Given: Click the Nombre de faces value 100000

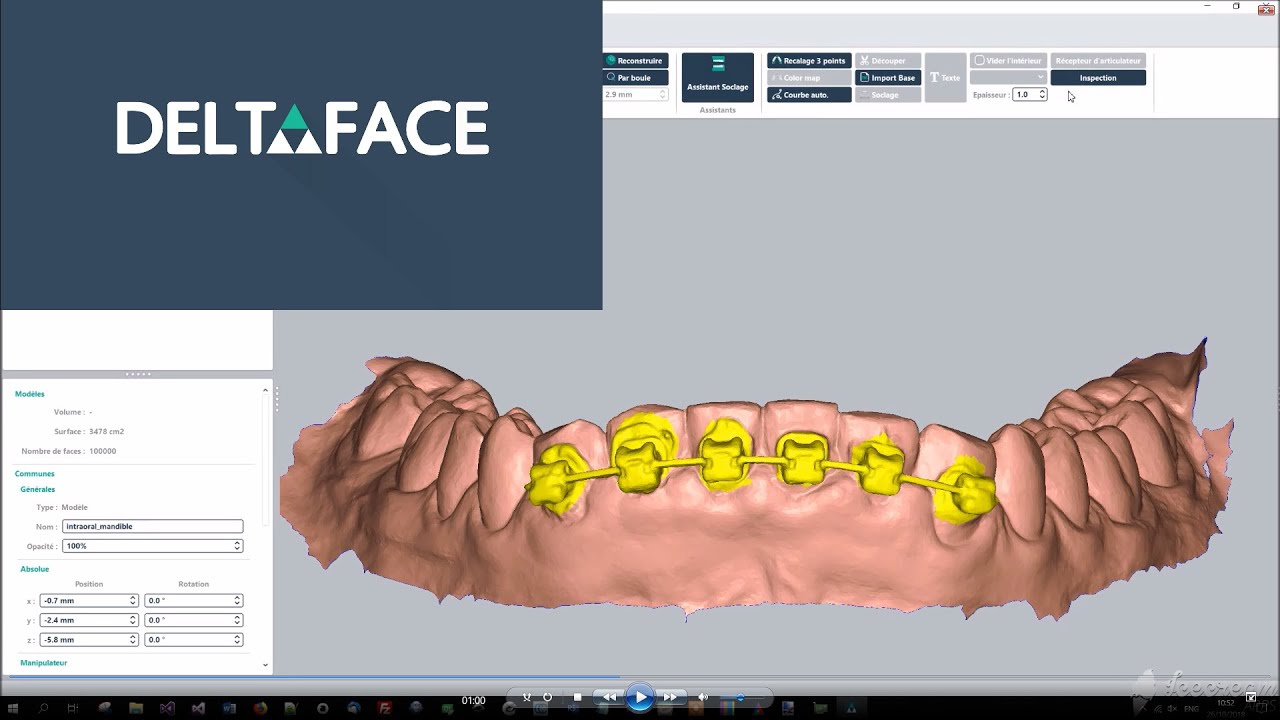Looking at the screenshot, I should pos(103,451).
